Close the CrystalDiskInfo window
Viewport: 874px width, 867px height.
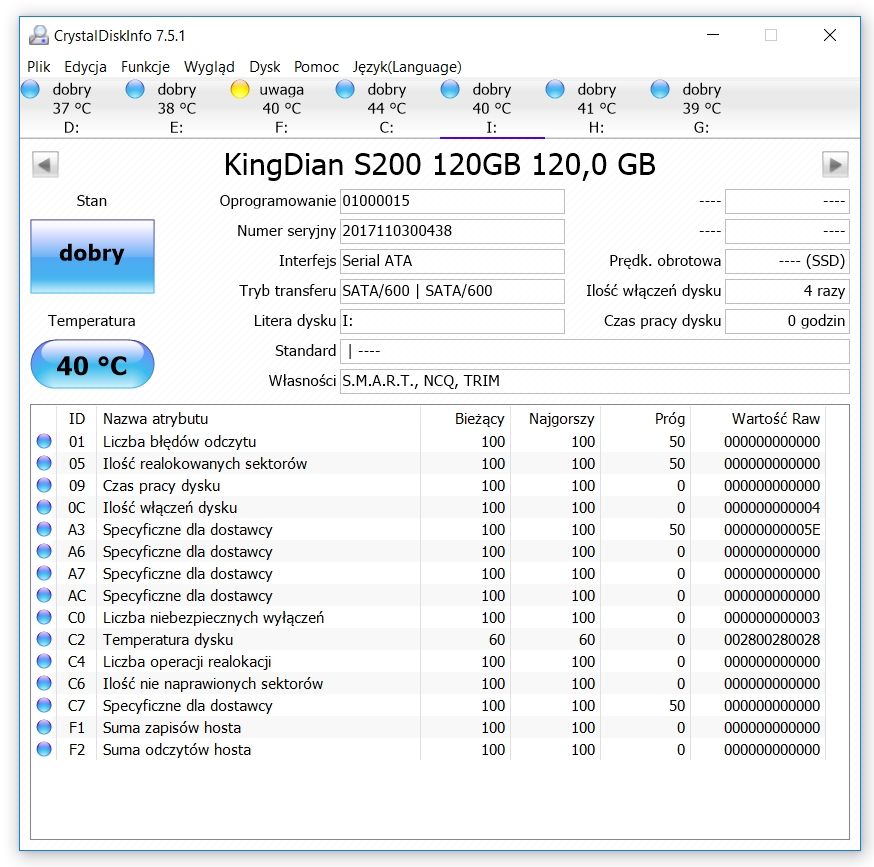click(x=829, y=35)
